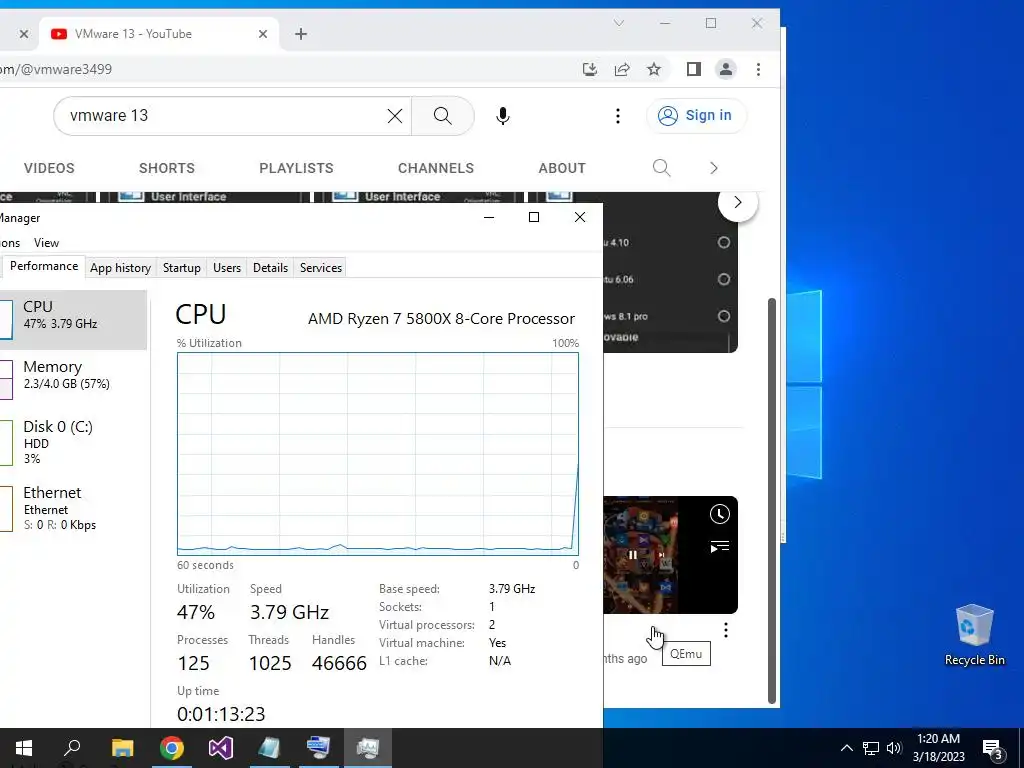Switch to channel VIDEOS tab
This screenshot has width=1024, height=768.
tap(49, 168)
